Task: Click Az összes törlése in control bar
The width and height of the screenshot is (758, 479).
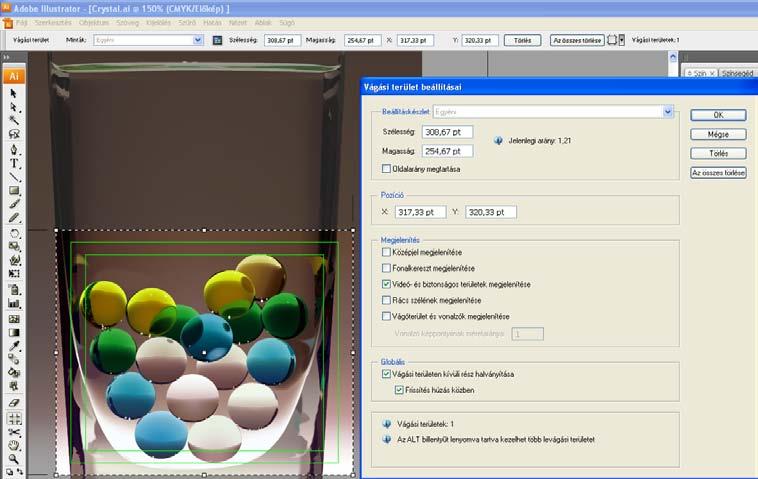Action: pos(577,41)
